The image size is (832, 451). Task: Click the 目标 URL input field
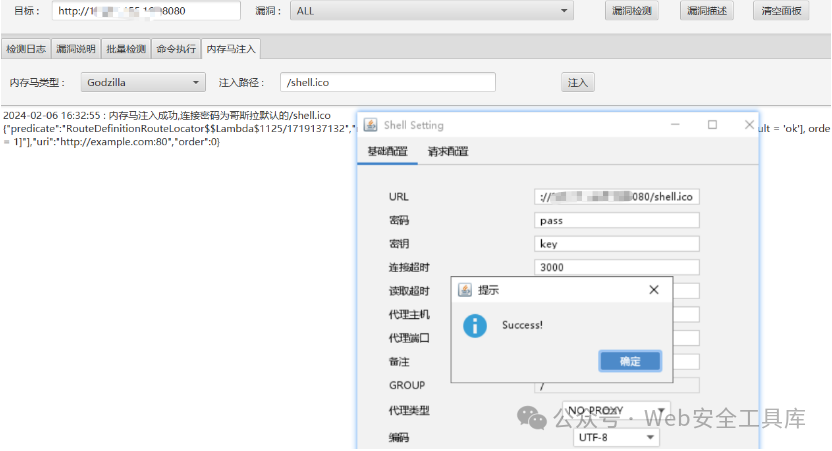(146, 11)
